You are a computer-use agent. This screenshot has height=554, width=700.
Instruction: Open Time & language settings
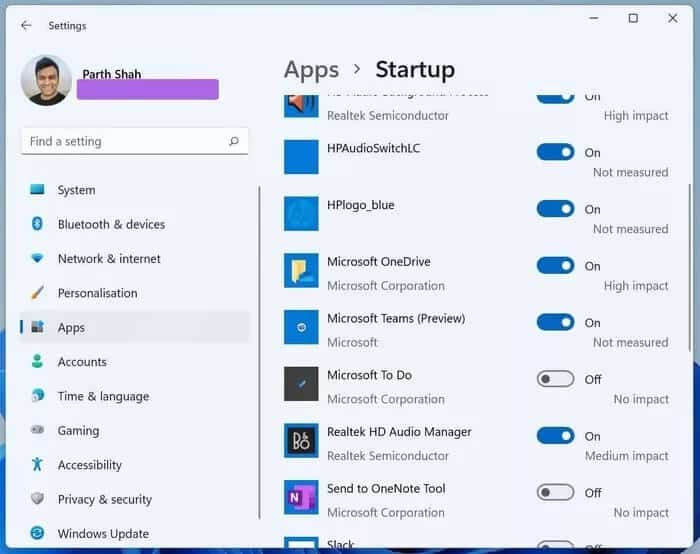[x=134, y=396]
